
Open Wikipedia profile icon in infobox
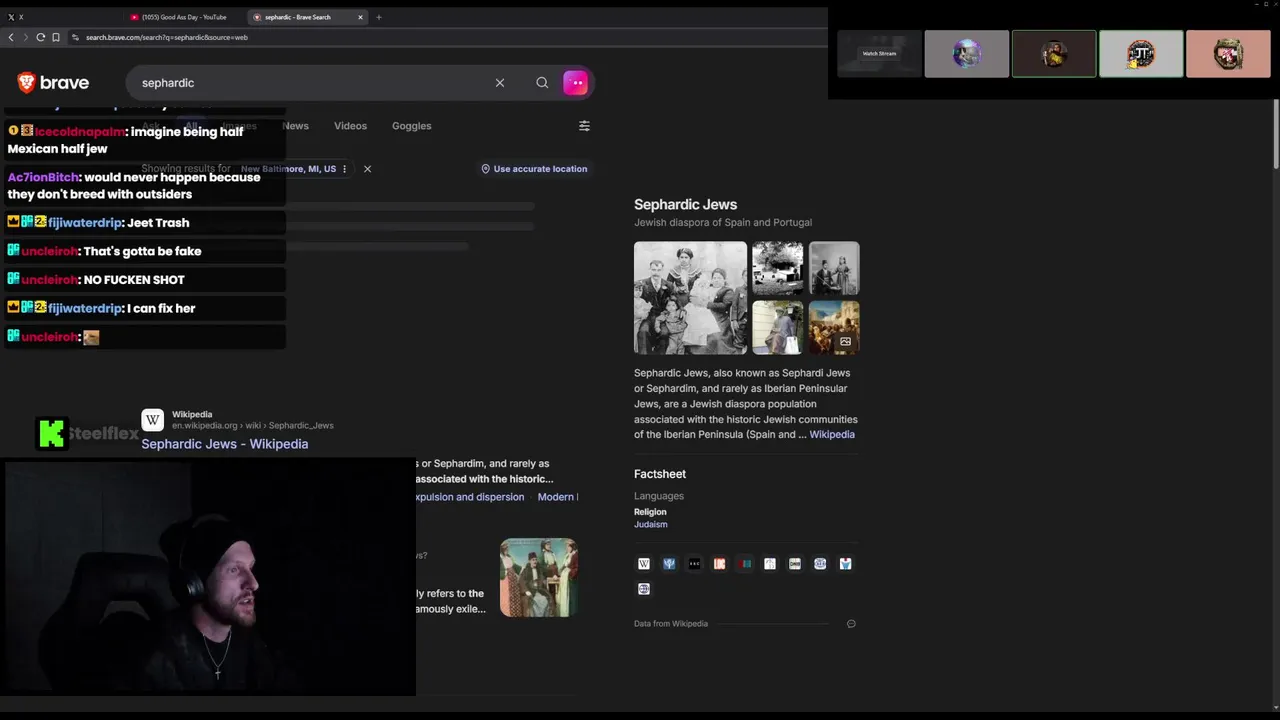[x=644, y=564]
